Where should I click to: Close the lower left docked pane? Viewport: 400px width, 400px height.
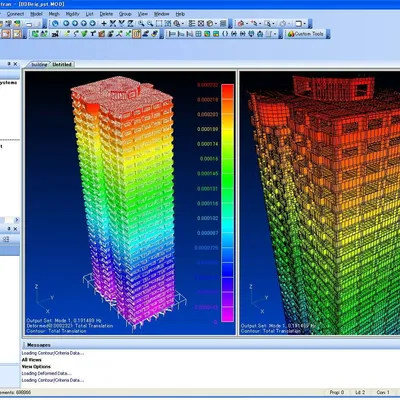click(x=15, y=229)
